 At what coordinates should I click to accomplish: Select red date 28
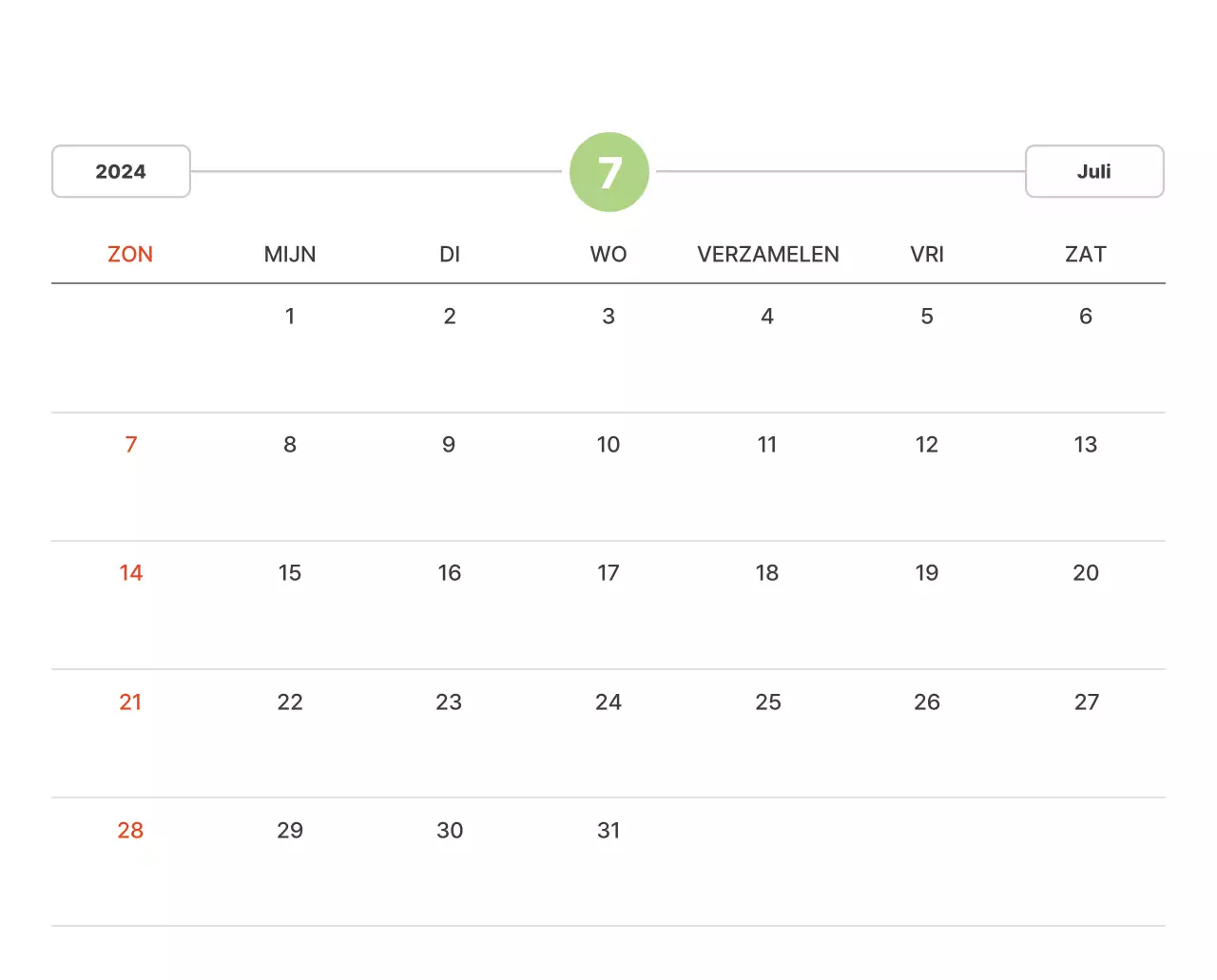point(130,831)
